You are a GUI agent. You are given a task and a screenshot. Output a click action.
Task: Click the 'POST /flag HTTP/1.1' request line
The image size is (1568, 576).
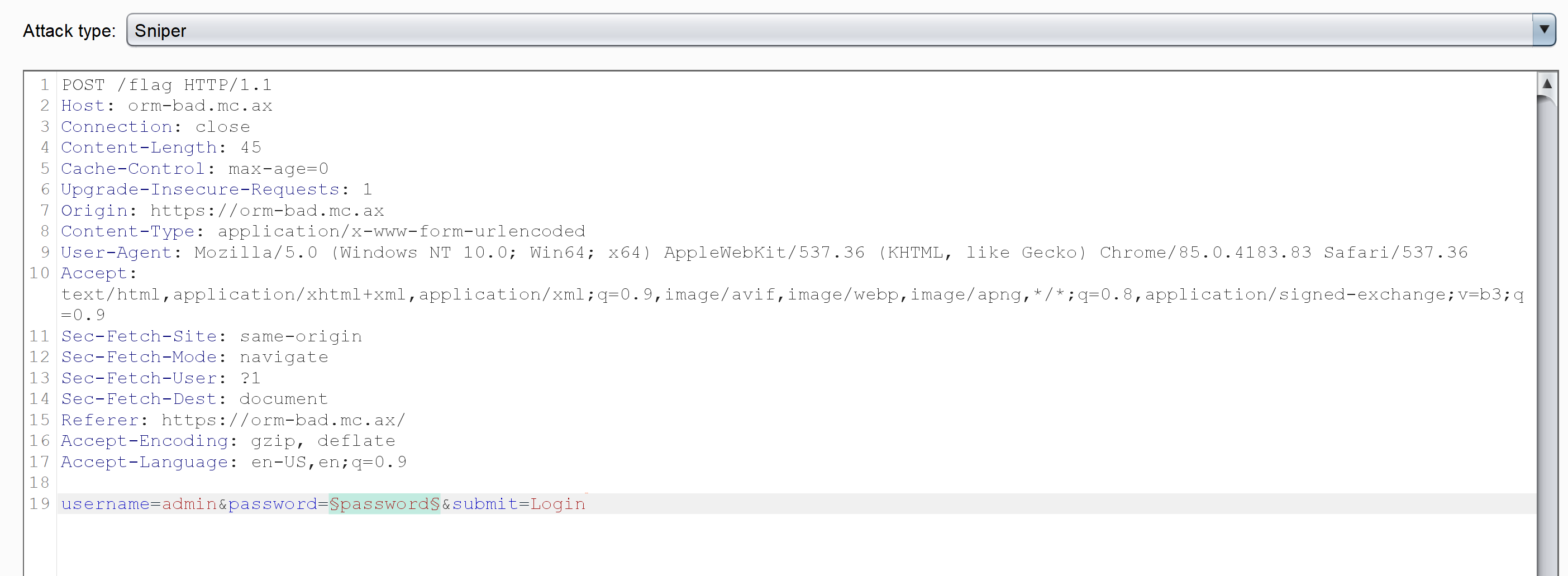click(x=167, y=84)
